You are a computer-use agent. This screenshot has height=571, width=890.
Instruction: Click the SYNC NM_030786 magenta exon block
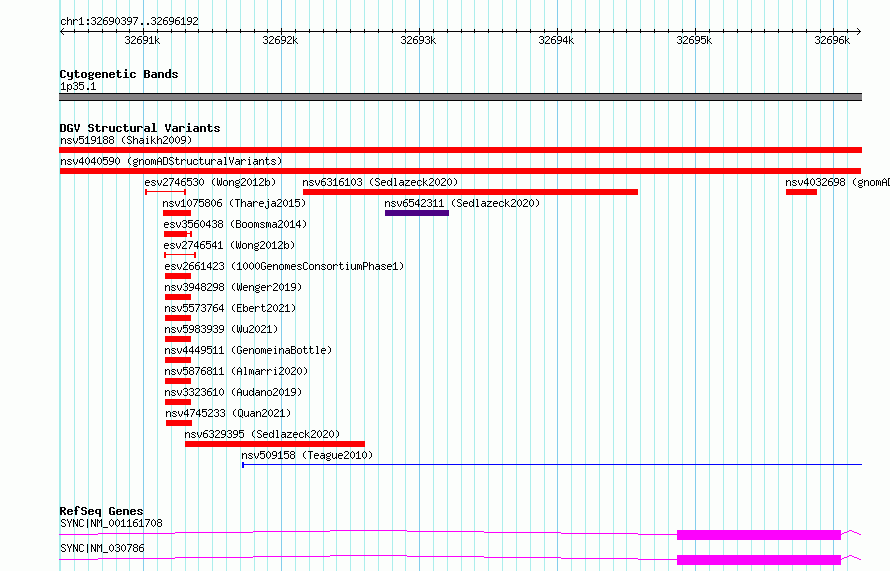[x=759, y=560]
